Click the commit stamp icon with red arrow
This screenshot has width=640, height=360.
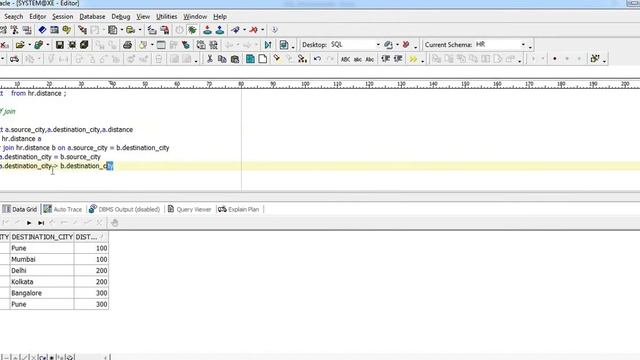pos(207,30)
